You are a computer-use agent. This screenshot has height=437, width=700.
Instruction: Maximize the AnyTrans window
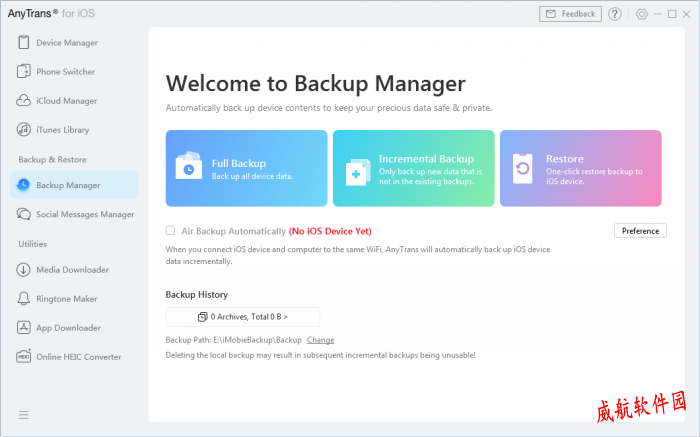coord(672,14)
